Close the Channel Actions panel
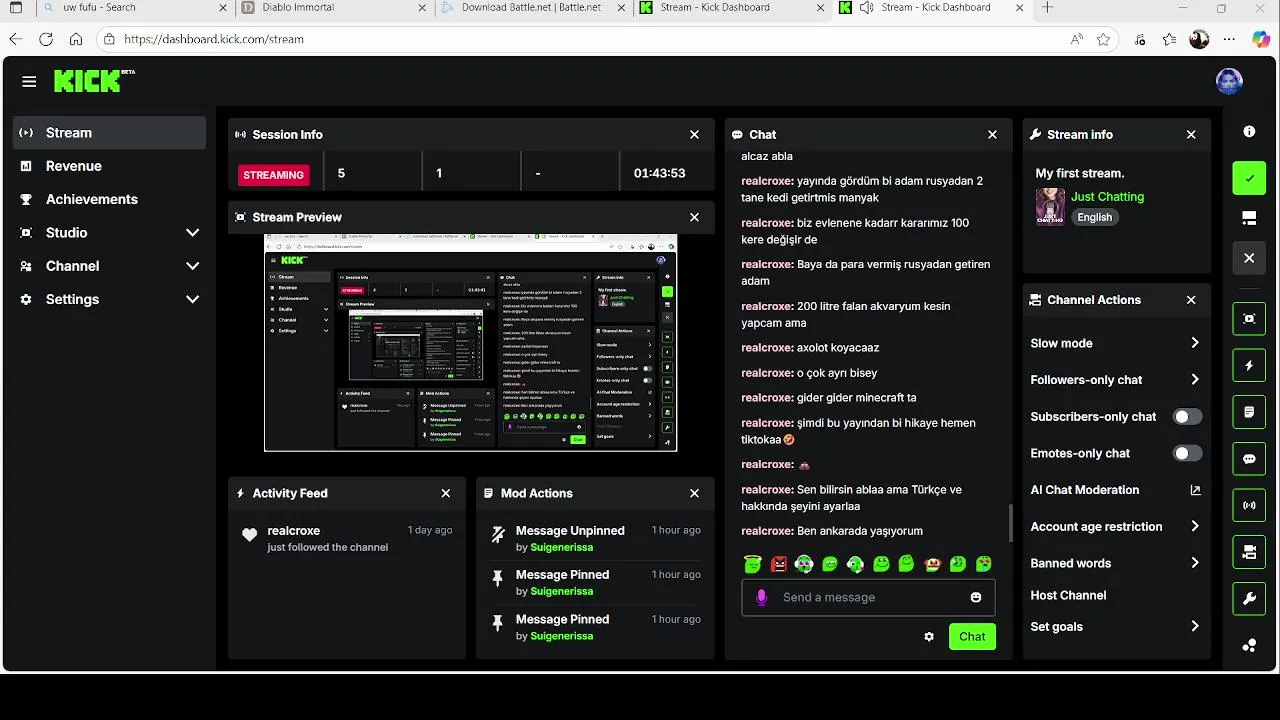The height and width of the screenshot is (720, 1280). 1191,300
